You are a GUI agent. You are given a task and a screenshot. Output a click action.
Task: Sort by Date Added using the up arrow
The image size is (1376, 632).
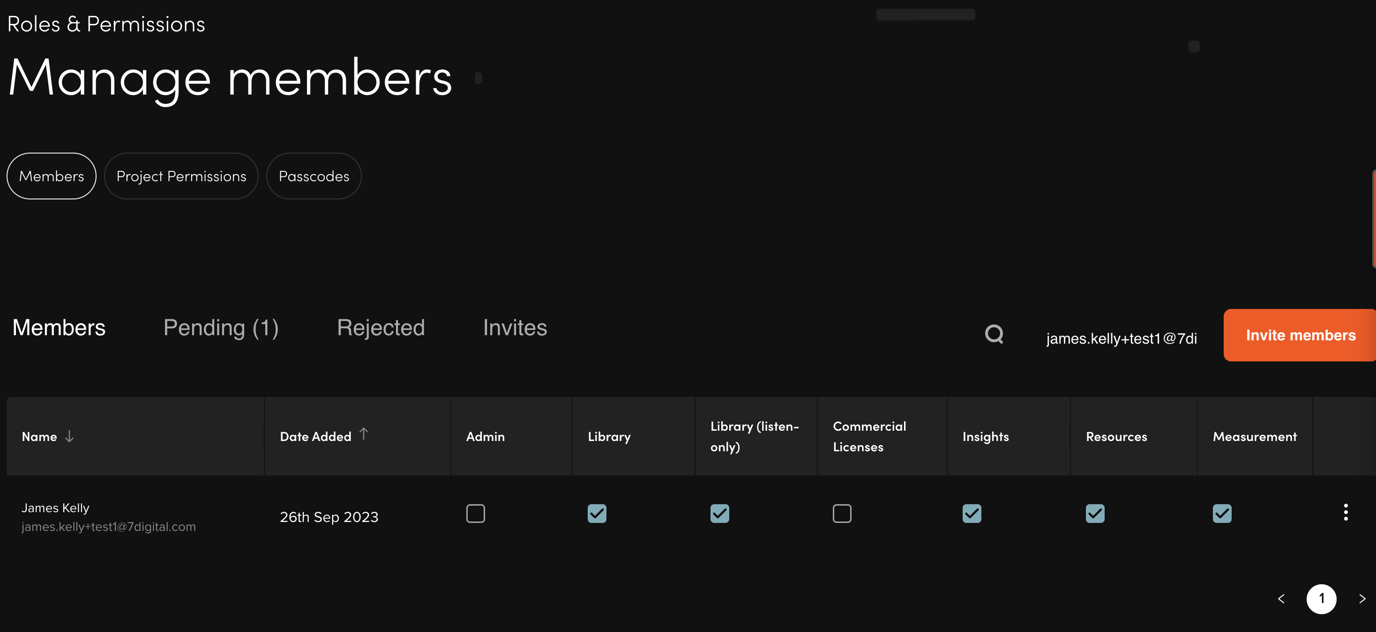click(364, 434)
